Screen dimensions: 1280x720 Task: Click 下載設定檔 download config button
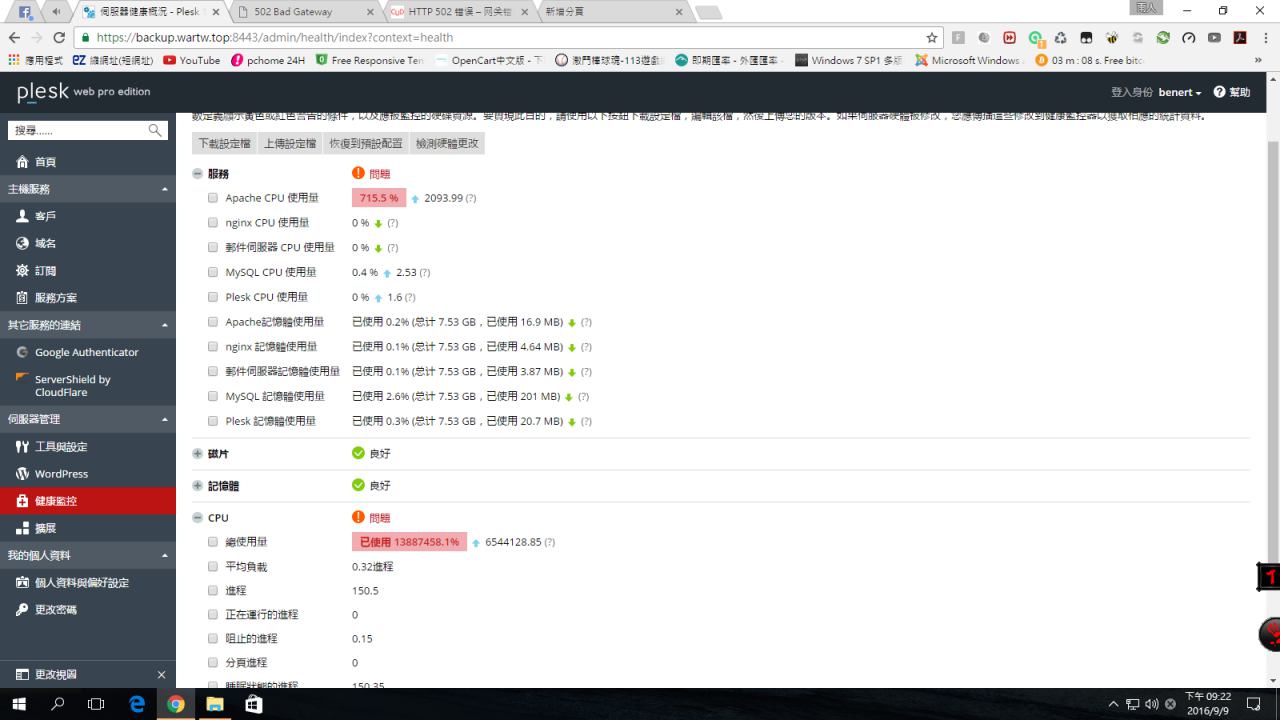(224, 144)
